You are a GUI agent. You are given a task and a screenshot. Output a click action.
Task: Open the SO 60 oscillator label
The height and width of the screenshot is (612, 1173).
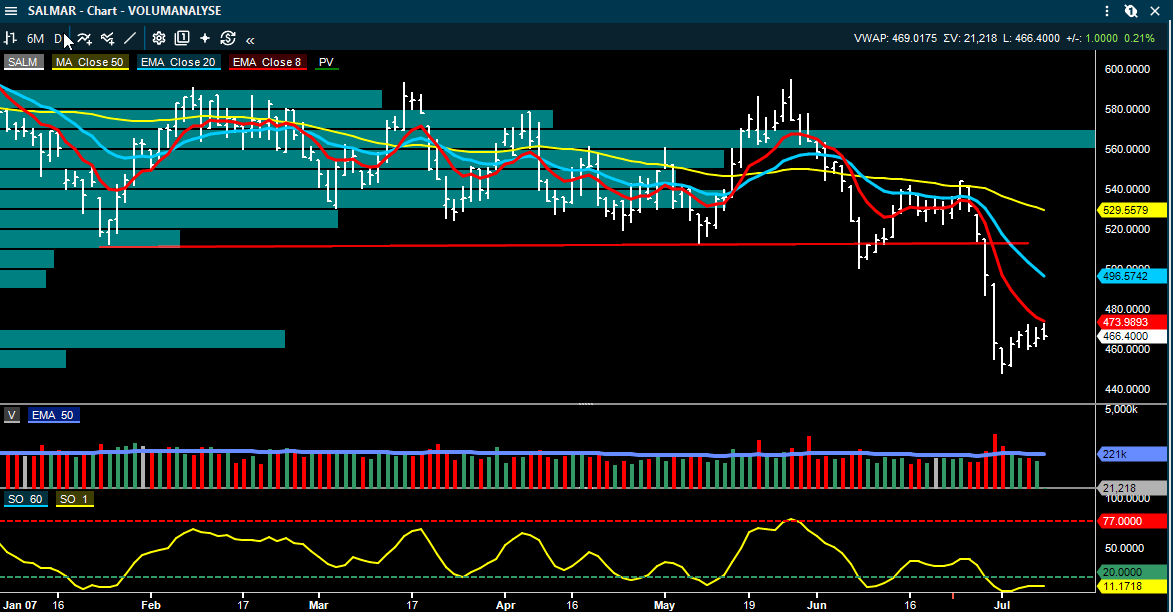(x=25, y=499)
